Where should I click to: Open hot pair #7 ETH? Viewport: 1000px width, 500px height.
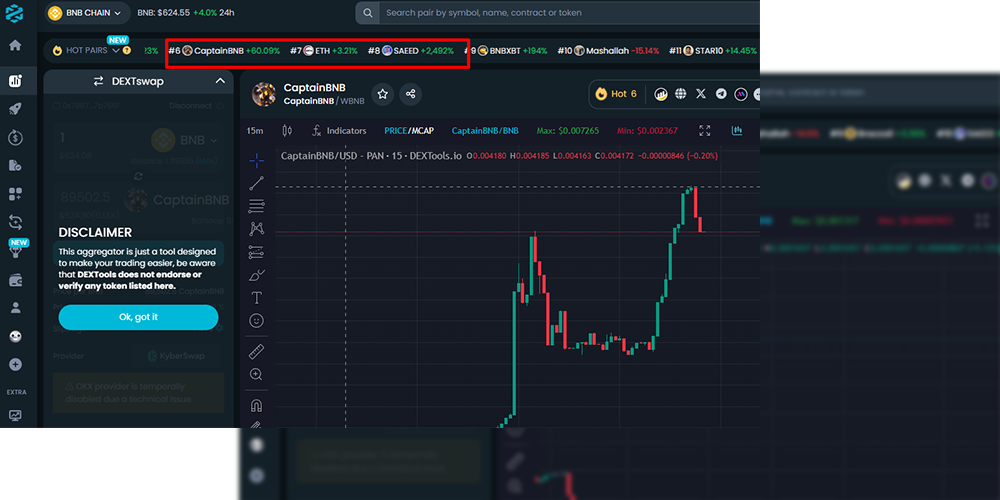click(x=323, y=50)
